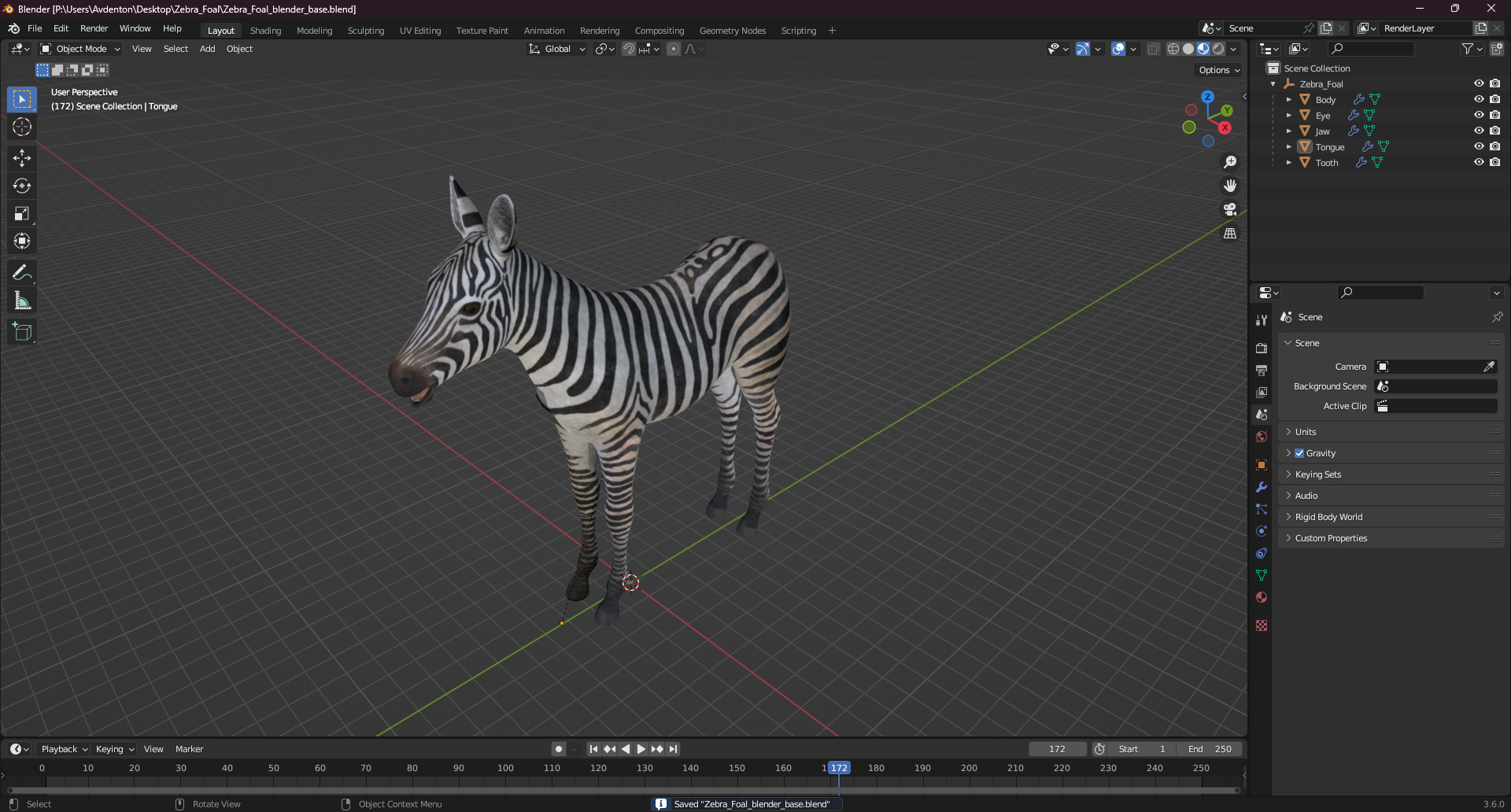
Task: Open the Object Constraints properties tab
Action: (x=1262, y=553)
